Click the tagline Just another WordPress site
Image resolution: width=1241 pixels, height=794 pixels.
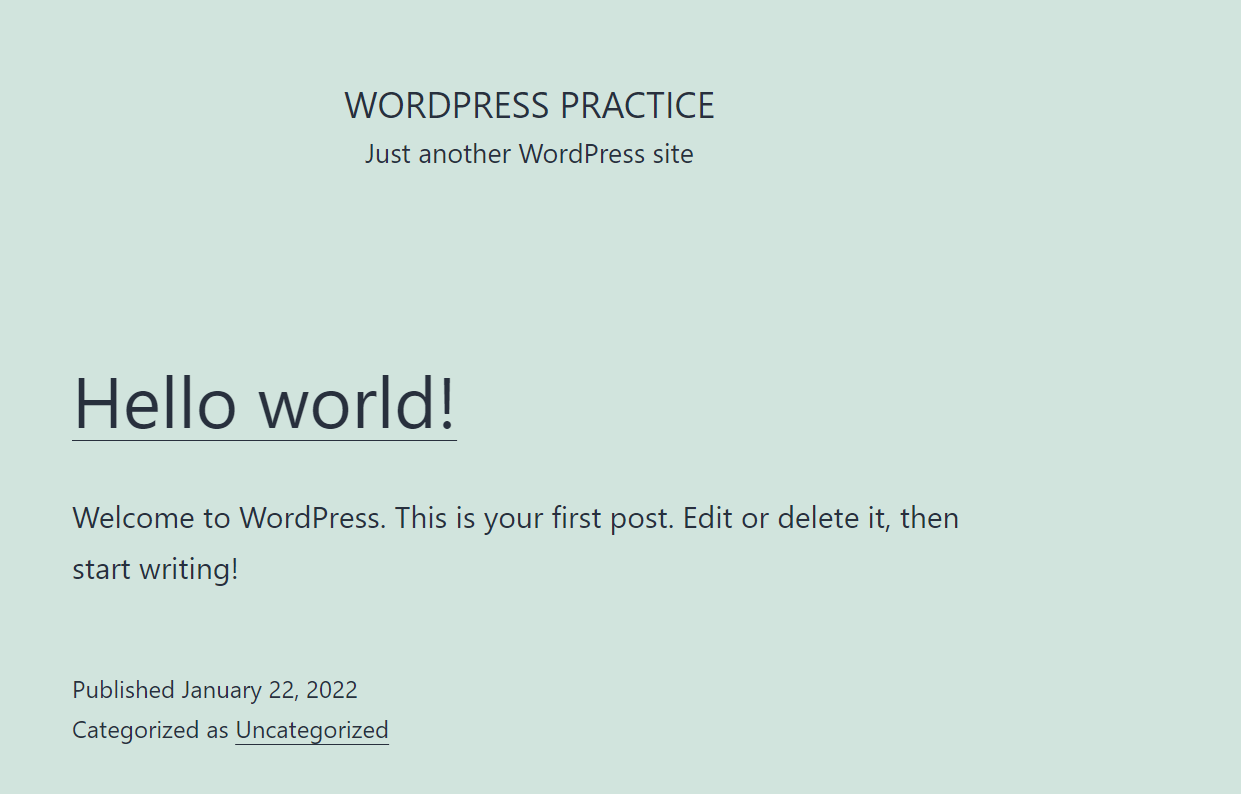tap(529, 153)
